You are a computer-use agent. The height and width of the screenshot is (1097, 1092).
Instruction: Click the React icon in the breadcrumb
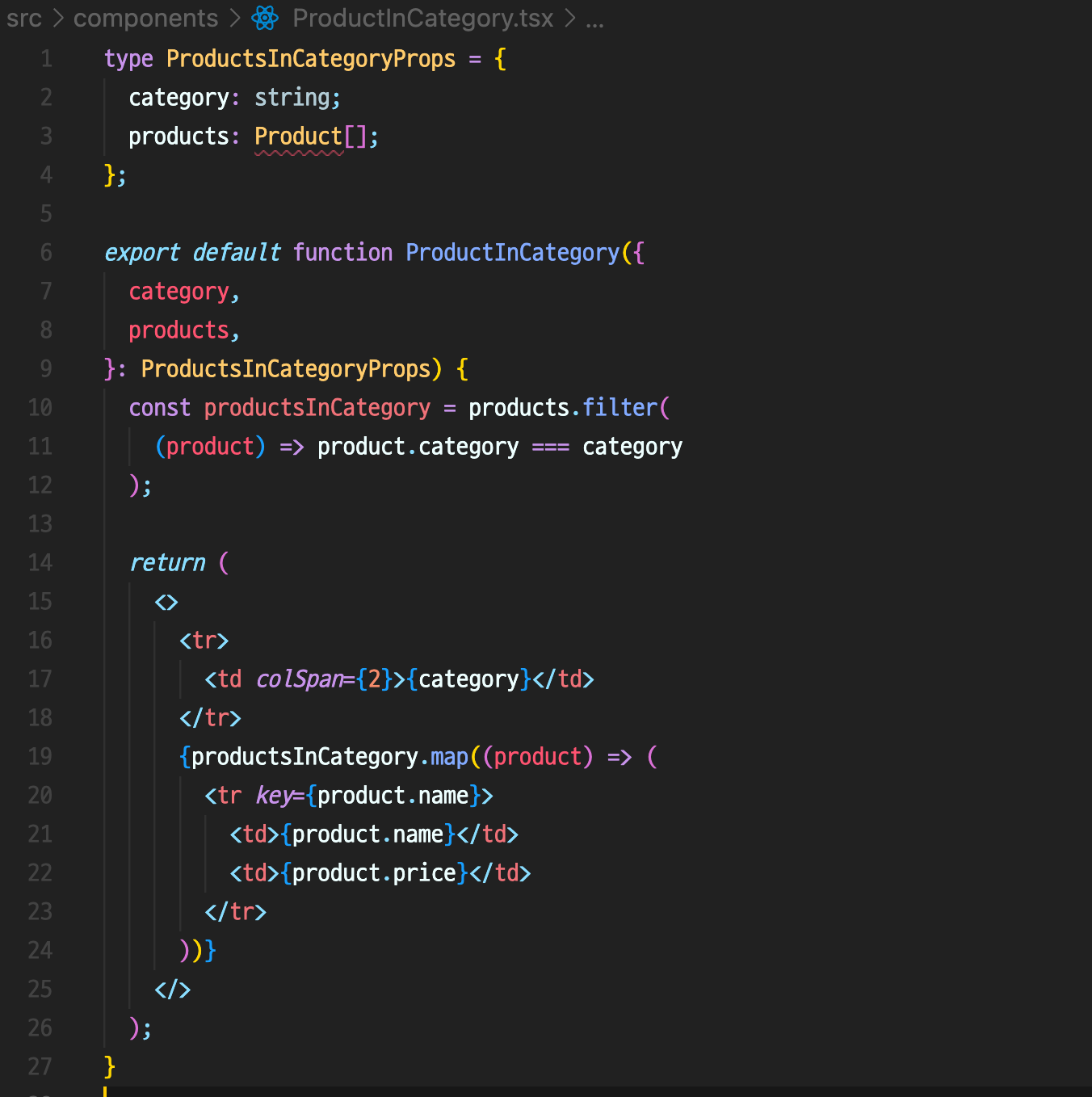[x=265, y=18]
